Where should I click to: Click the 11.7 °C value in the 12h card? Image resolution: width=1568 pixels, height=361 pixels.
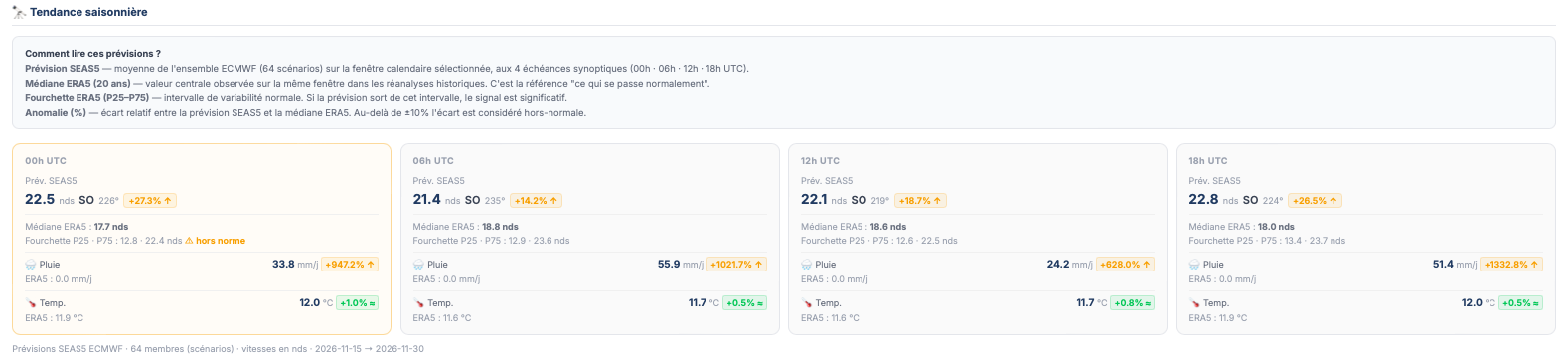(x=1092, y=303)
